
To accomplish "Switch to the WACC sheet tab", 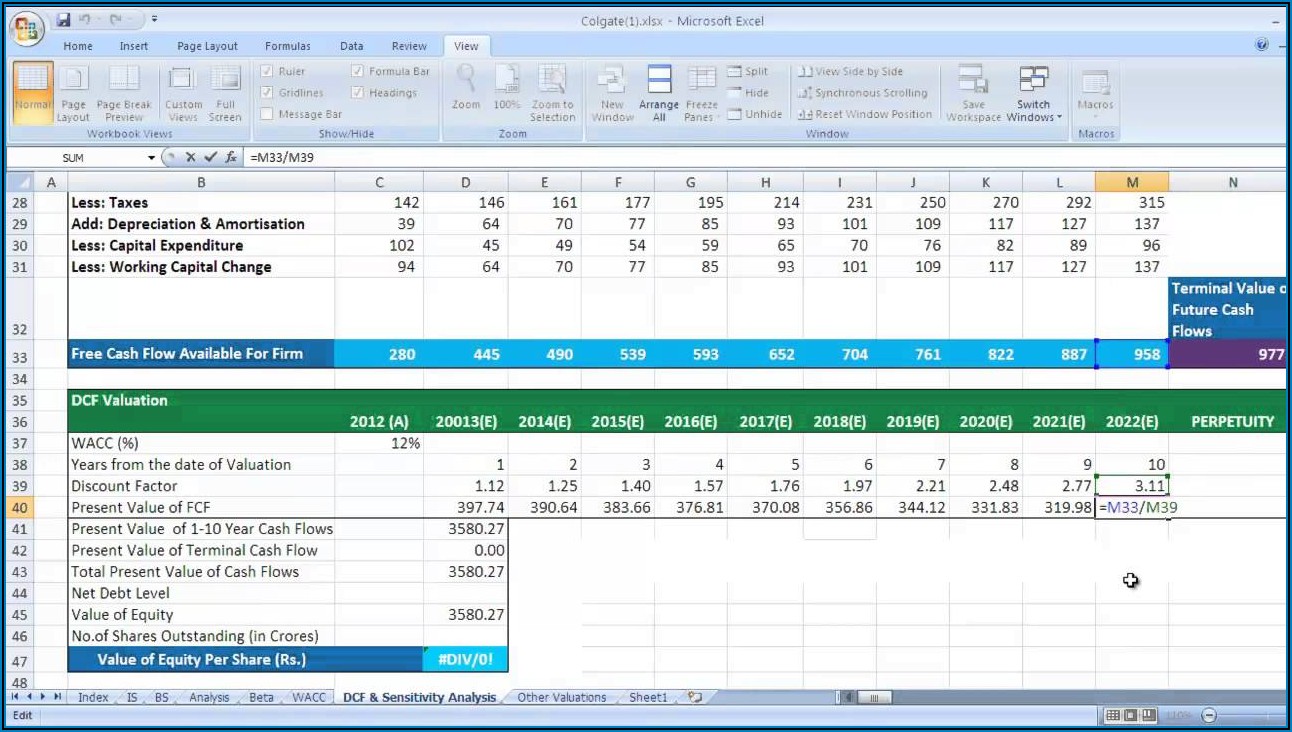I will [x=309, y=698].
